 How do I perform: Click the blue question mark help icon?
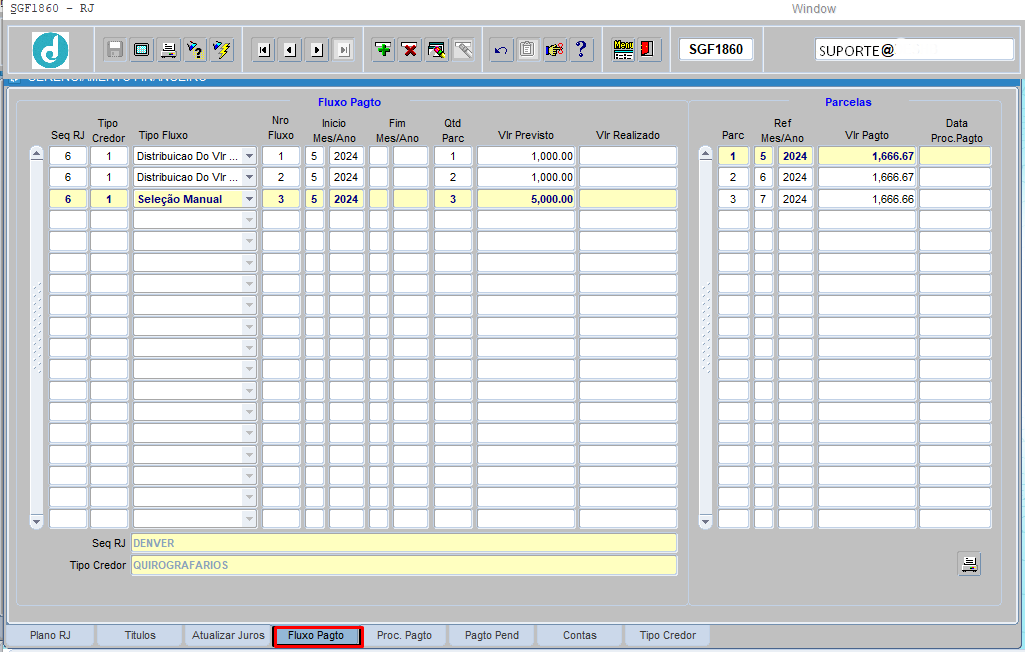(581, 50)
